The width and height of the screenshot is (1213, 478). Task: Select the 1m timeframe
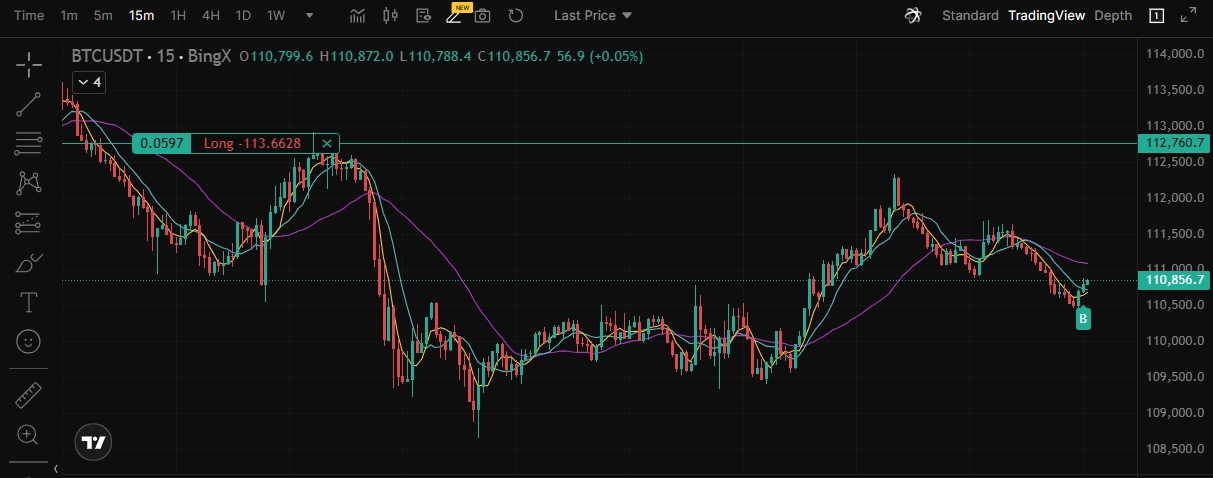[x=69, y=15]
